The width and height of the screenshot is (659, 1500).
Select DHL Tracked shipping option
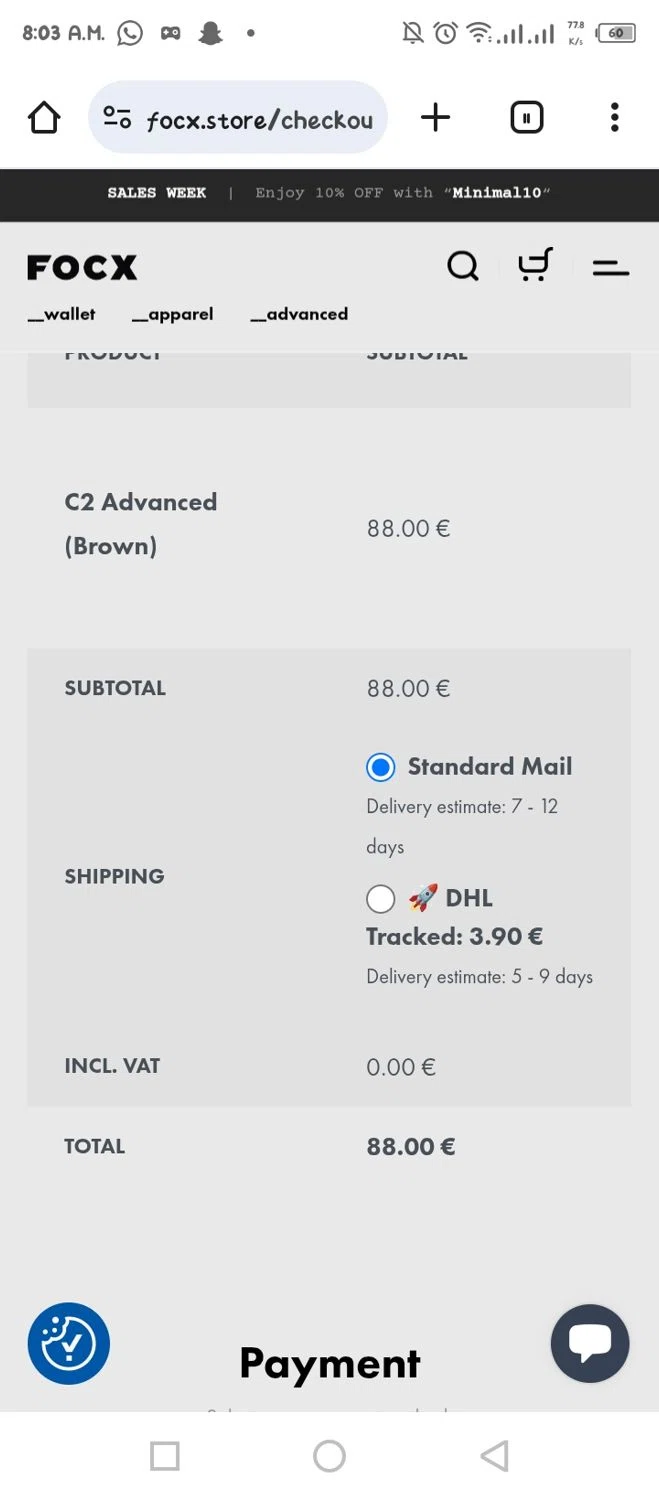coord(381,899)
